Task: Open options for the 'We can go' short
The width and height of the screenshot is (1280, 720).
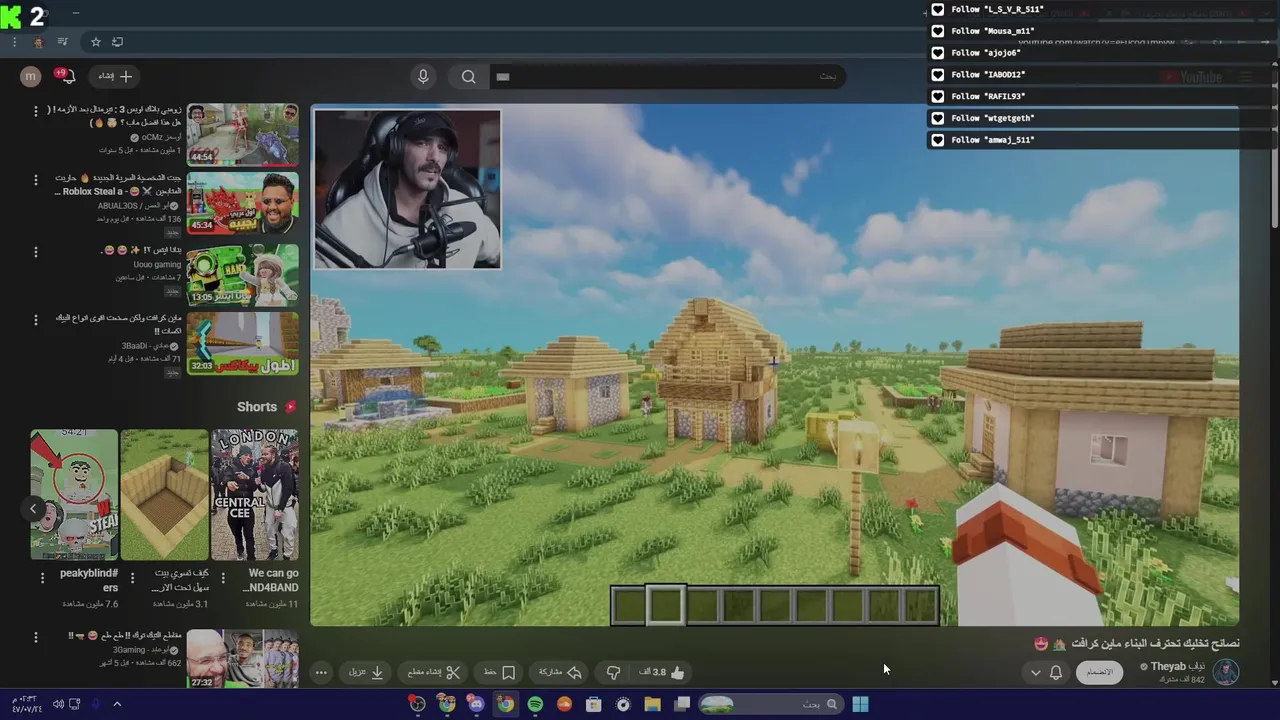Action: click(x=222, y=577)
